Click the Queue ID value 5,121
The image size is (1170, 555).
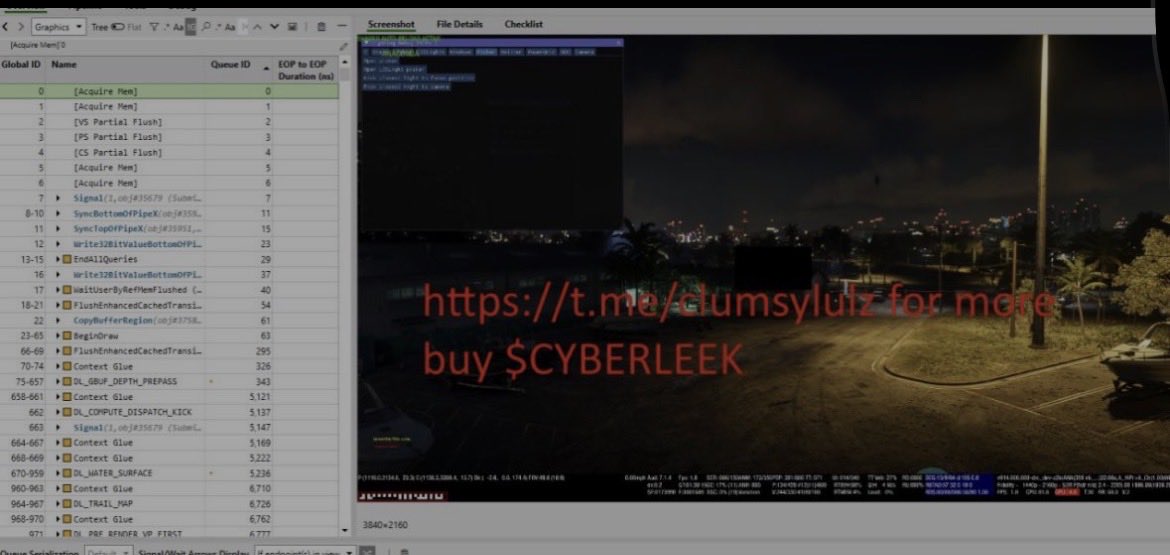tap(259, 398)
